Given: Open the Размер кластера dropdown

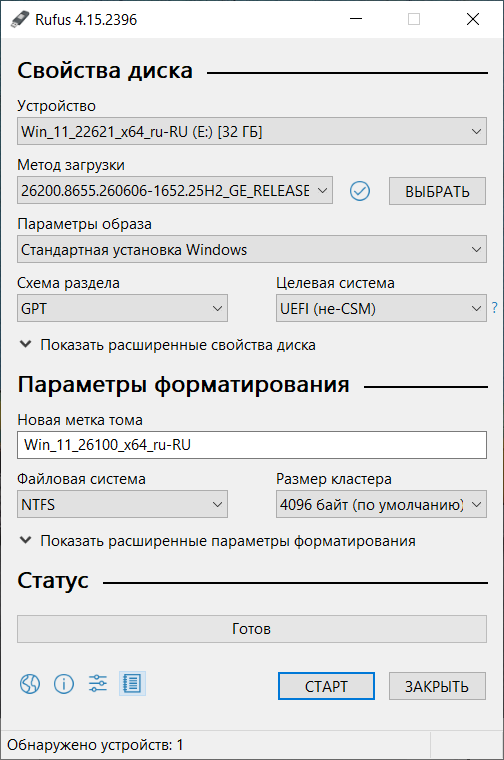Looking at the screenshot, I should (x=381, y=505).
